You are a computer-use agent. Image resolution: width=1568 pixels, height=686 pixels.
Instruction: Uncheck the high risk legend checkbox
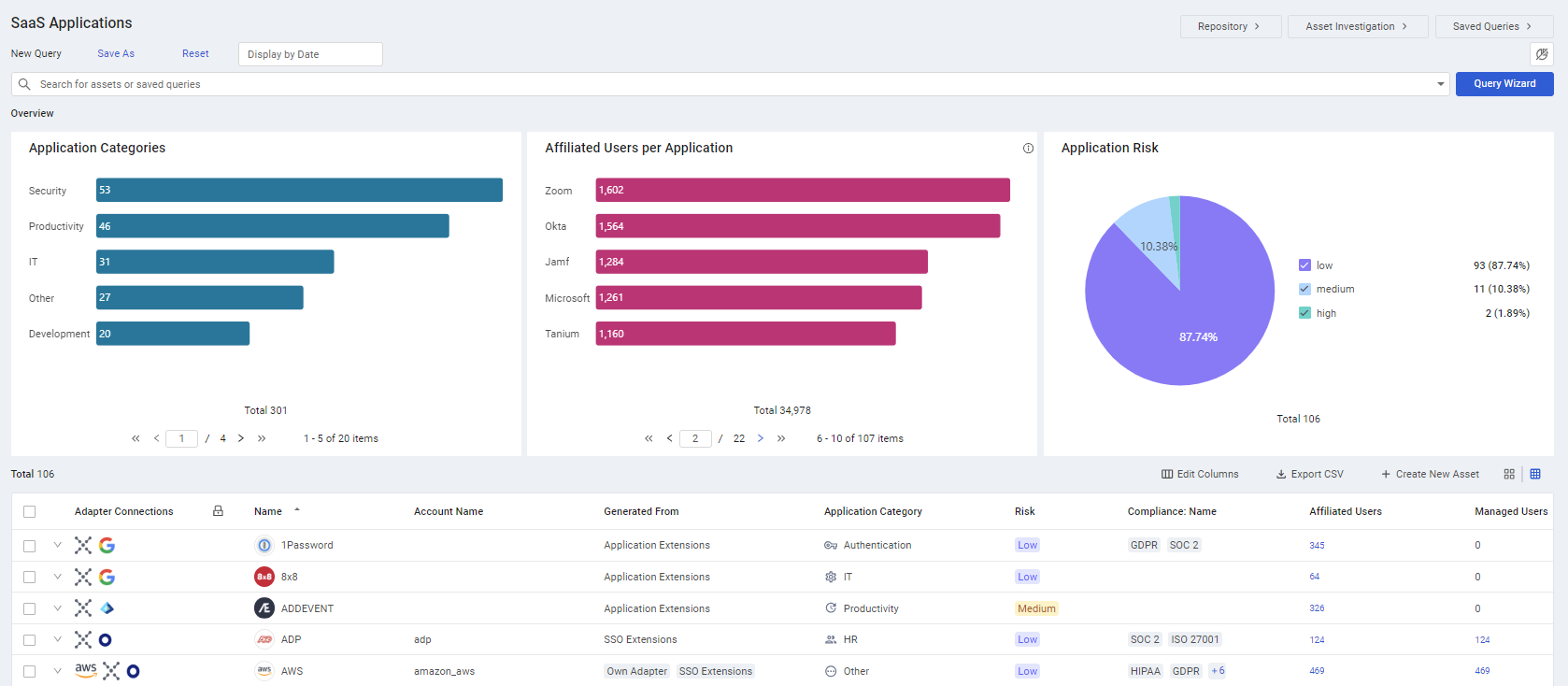click(1304, 313)
